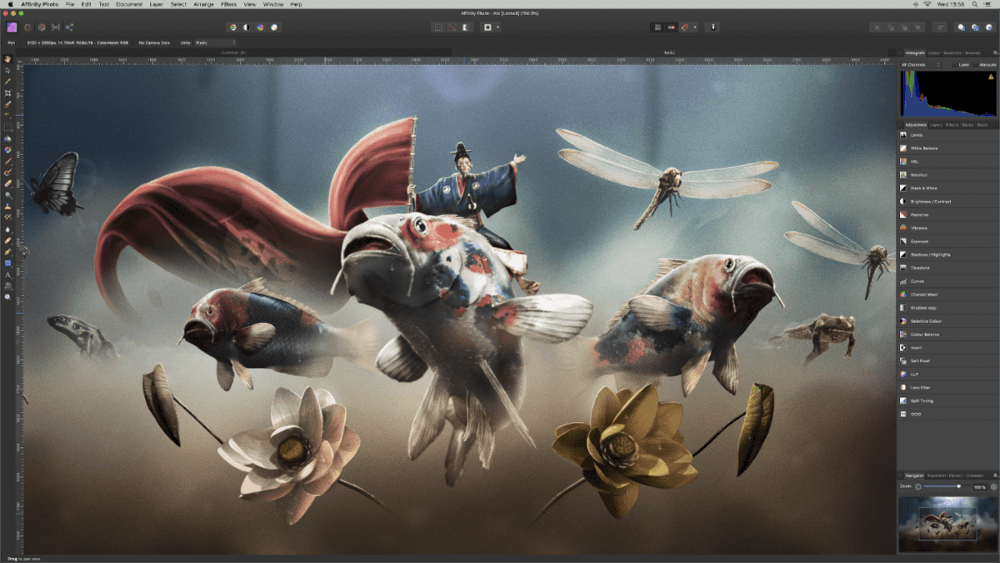Image resolution: width=1000 pixels, height=563 pixels.
Task: Open the Units dropdown
Action: [x=216, y=43]
